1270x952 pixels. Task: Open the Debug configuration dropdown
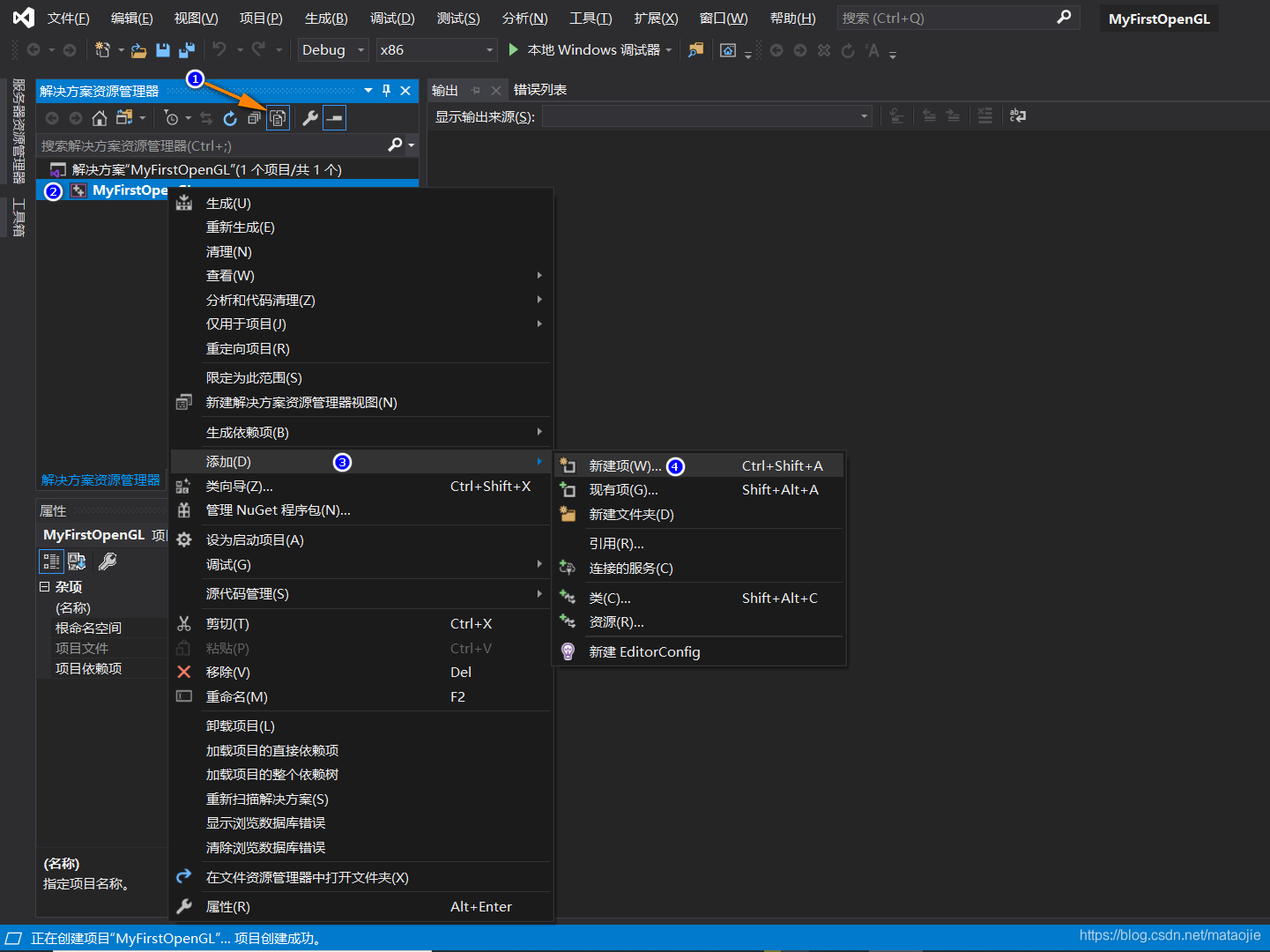[333, 50]
